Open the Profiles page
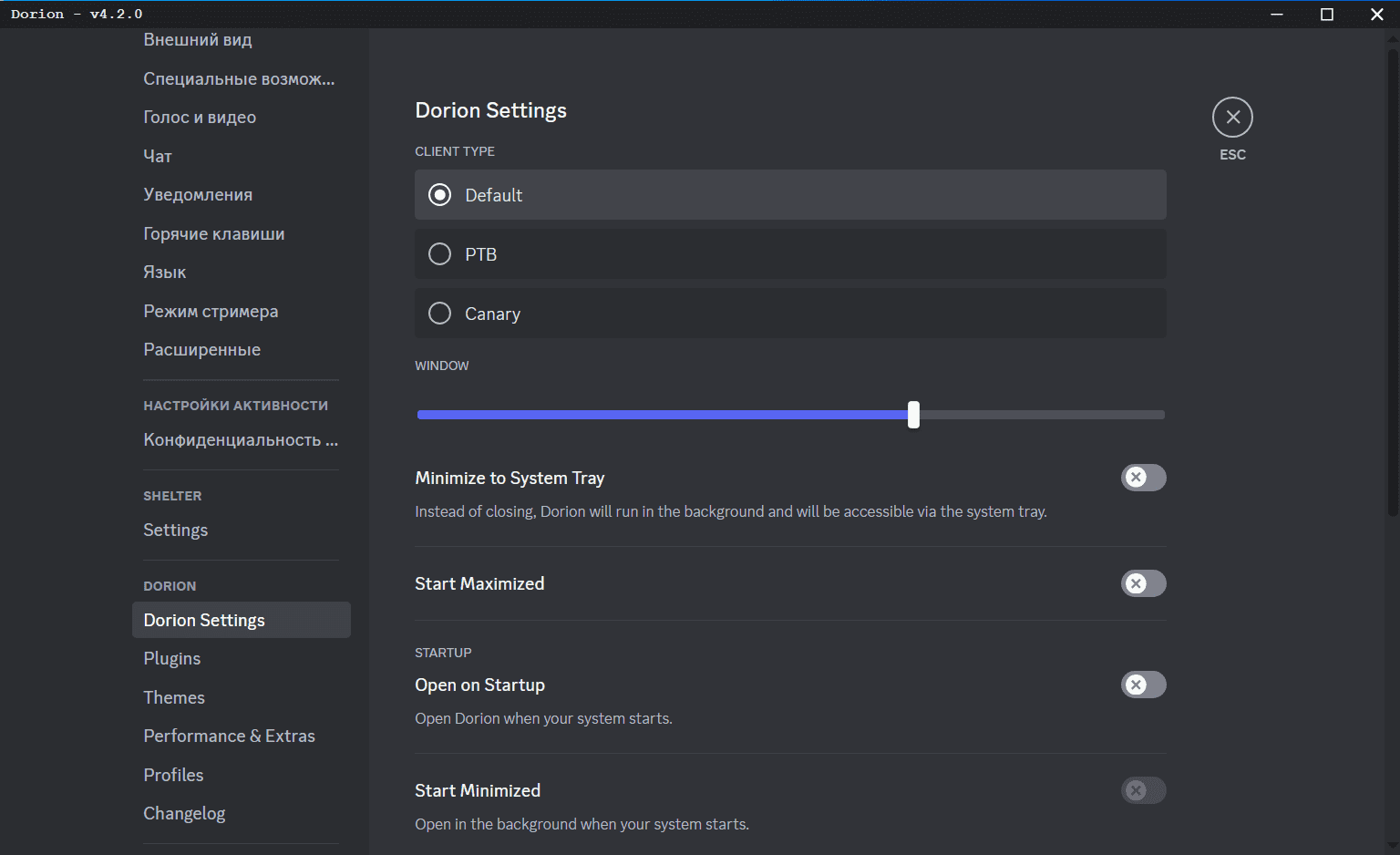1400x855 pixels. point(173,775)
